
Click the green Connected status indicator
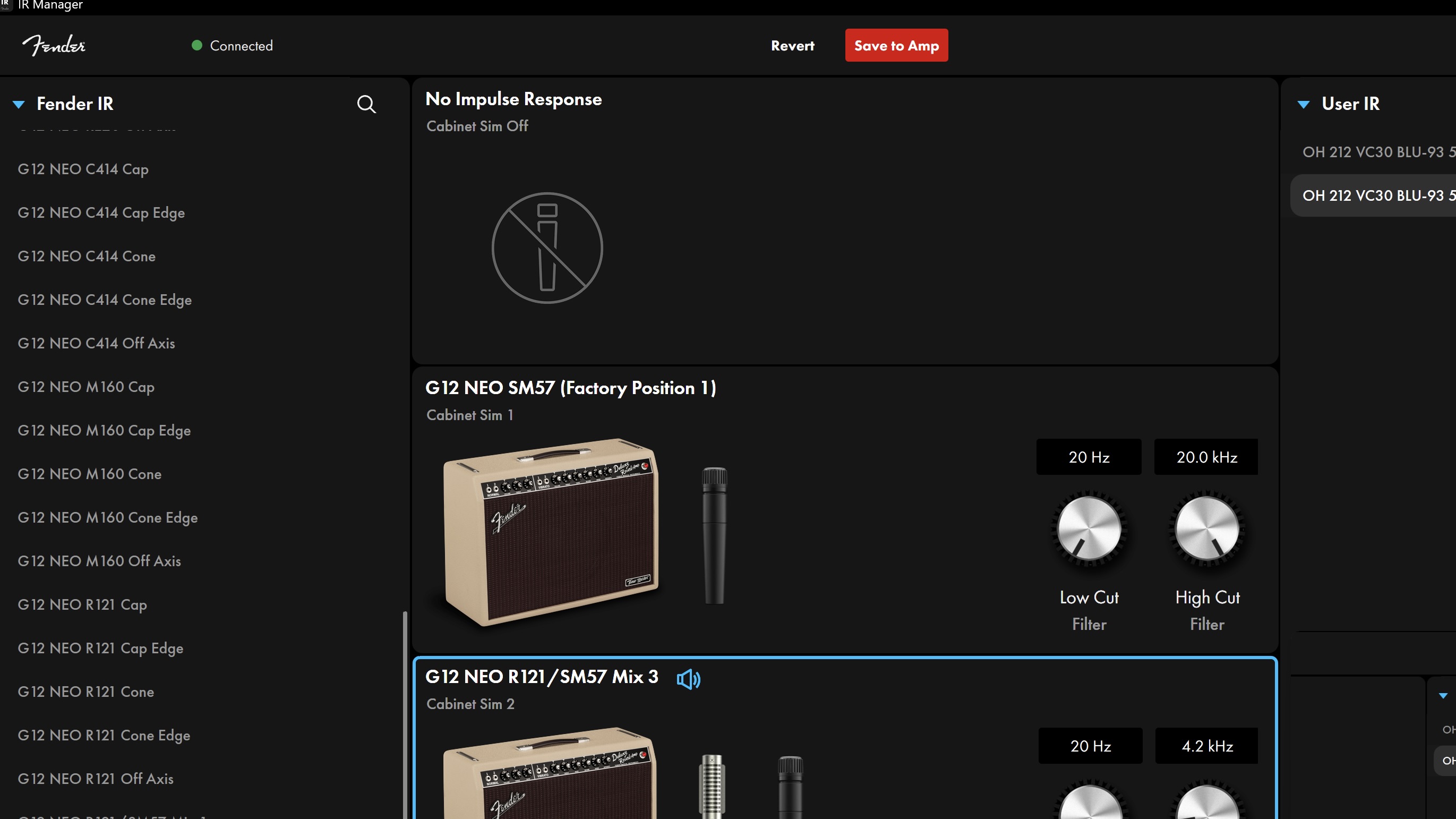196,45
